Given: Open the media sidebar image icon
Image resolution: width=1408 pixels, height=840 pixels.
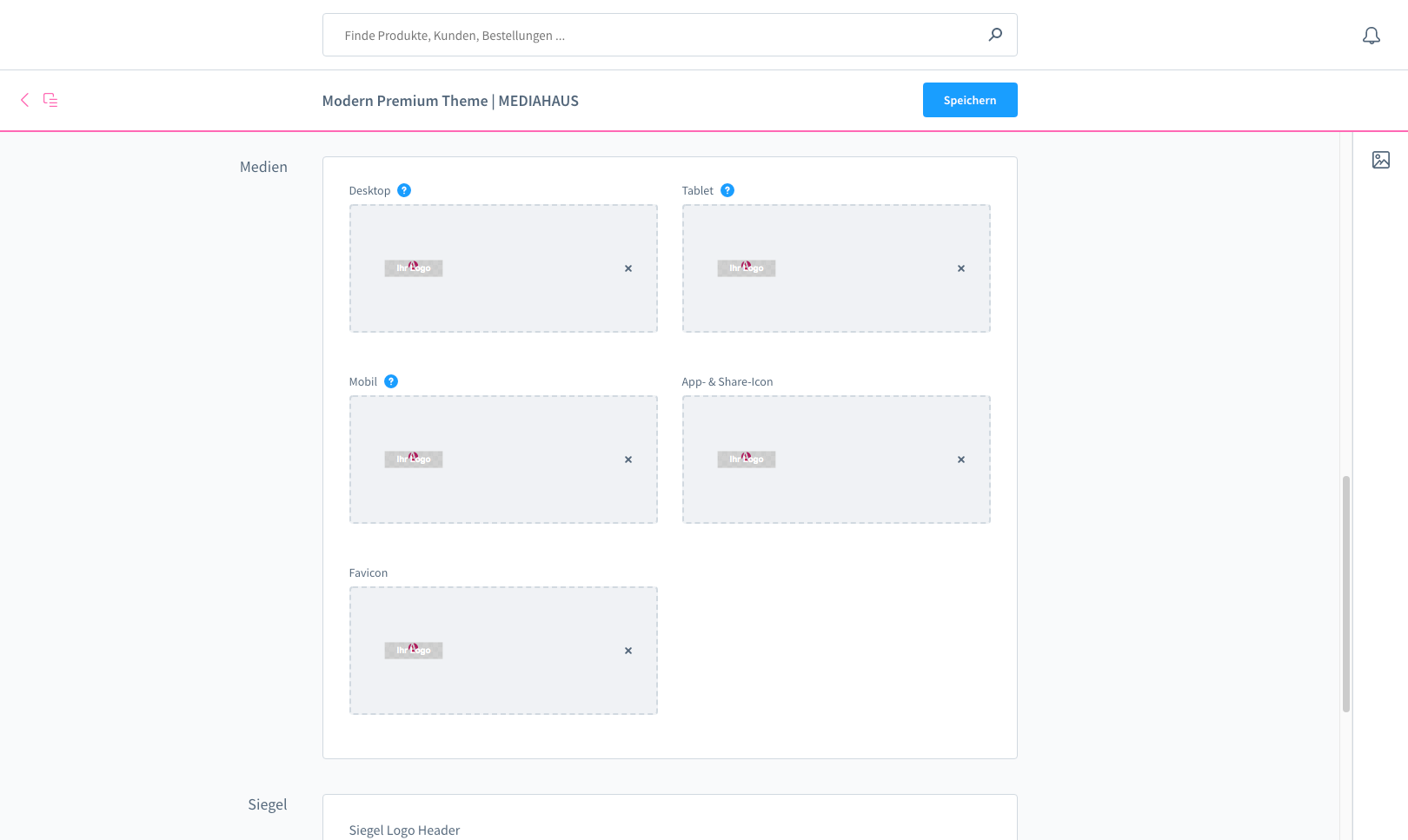Looking at the screenshot, I should [x=1381, y=160].
